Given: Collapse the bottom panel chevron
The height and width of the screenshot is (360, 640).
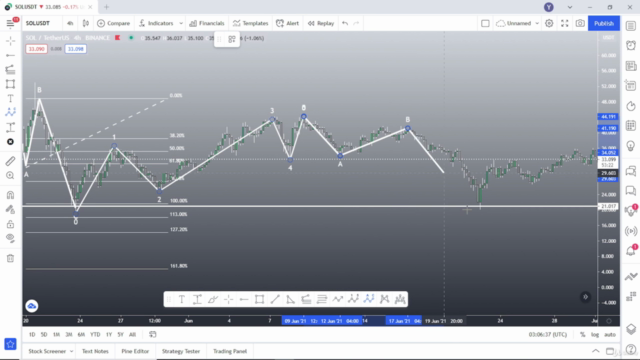Looking at the screenshot, I should [x=596, y=351].
